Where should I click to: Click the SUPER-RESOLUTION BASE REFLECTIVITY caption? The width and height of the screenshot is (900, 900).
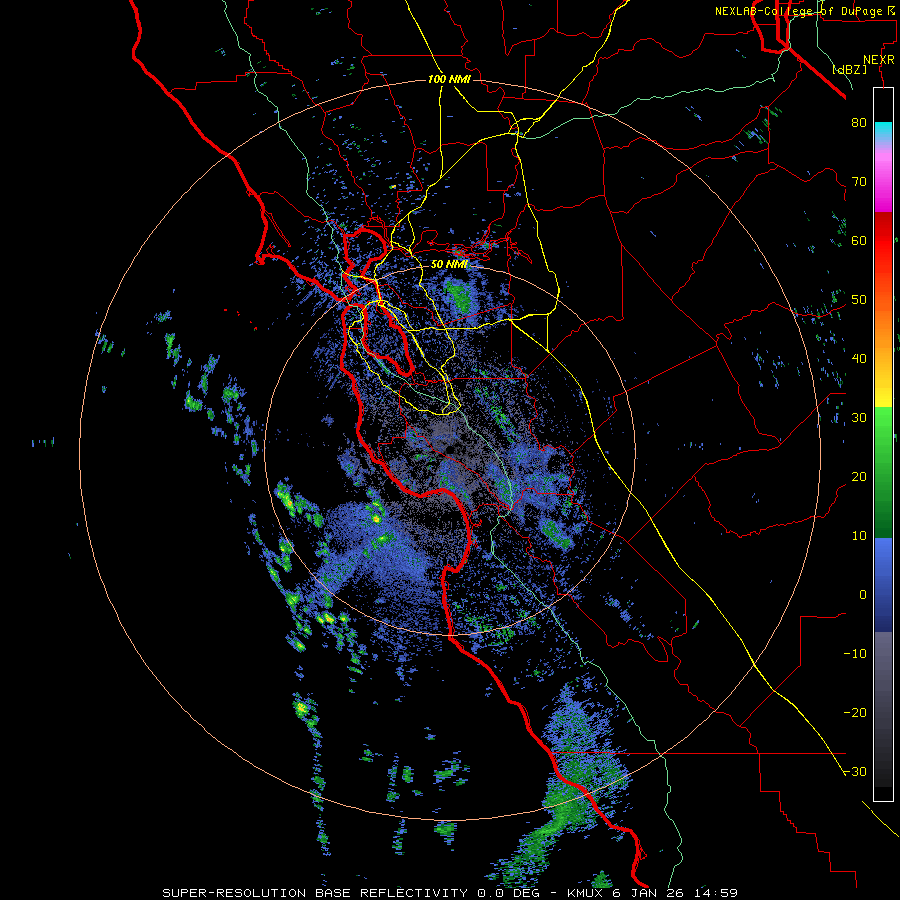click(315, 893)
